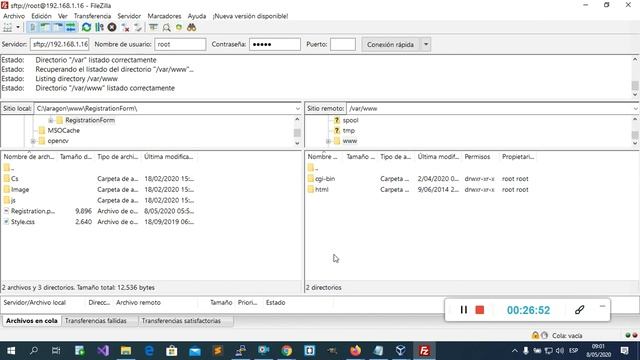
Task: Search for files with binoculars icon
Action: point(191,27)
